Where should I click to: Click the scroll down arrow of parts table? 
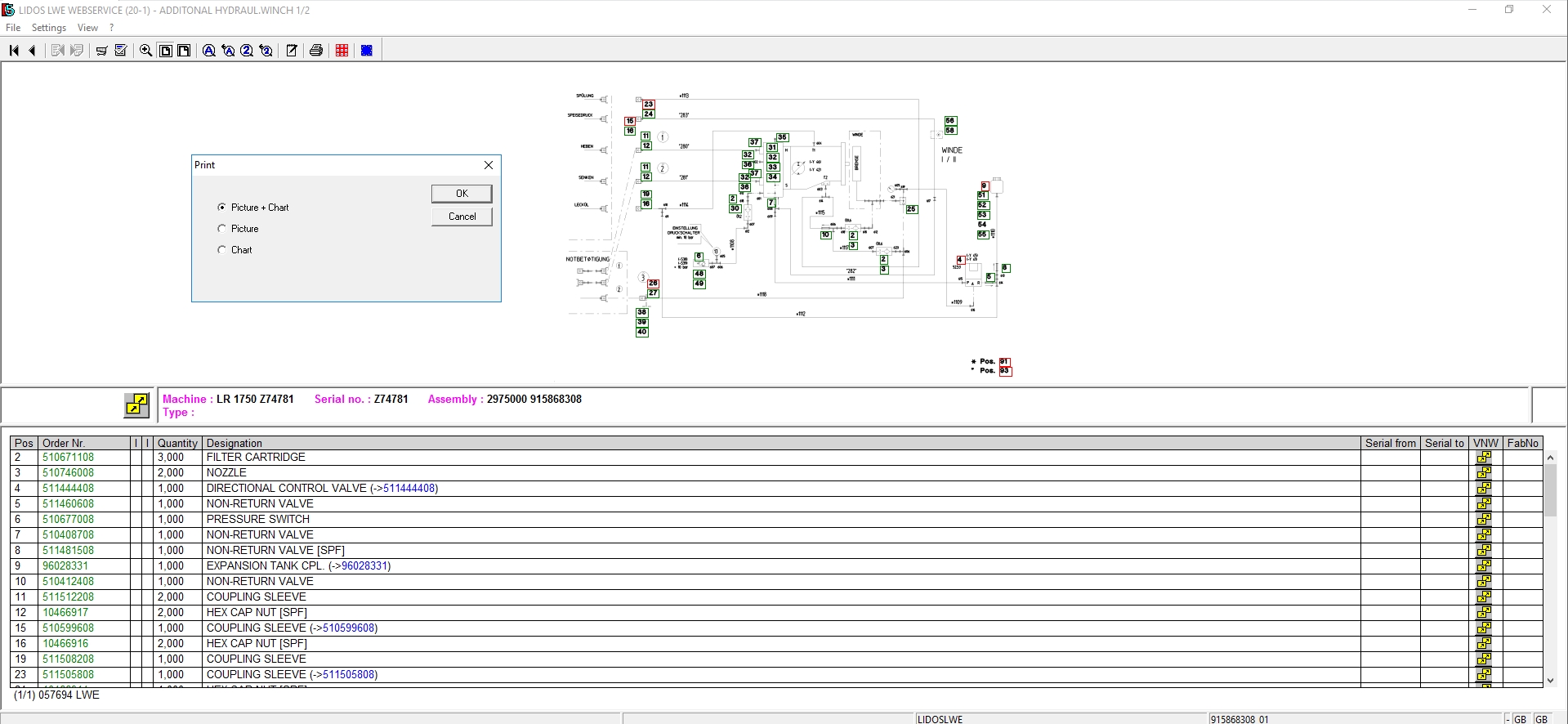pyautogui.click(x=1550, y=680)
